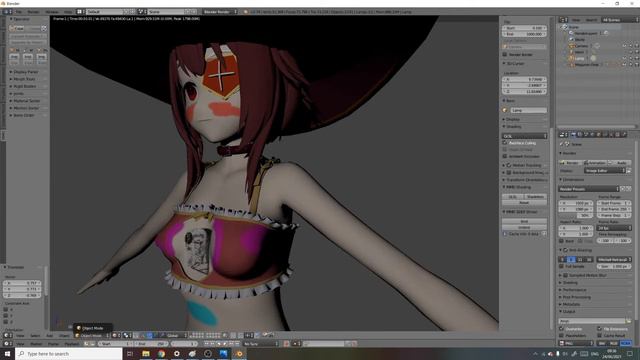Open the File menu

pos(19,12)
